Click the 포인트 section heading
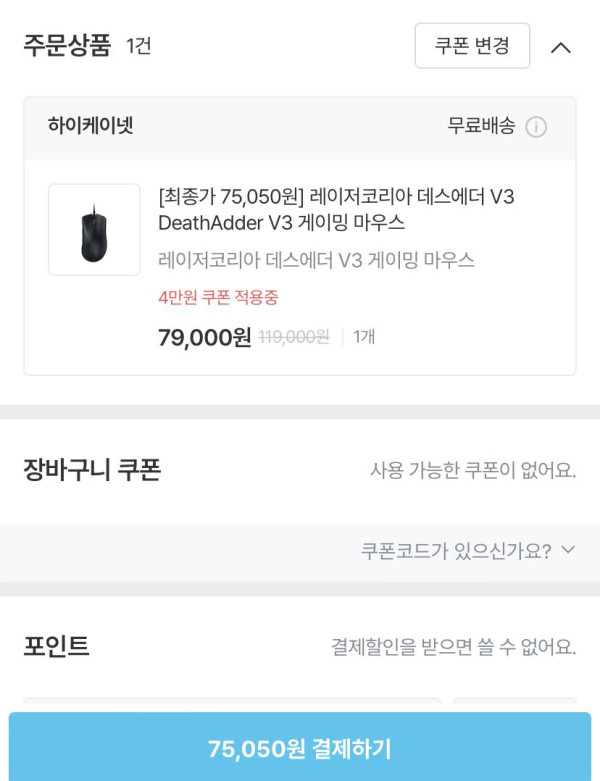Image resolution: width=600 pixels, height=781 pixels. 57,646
